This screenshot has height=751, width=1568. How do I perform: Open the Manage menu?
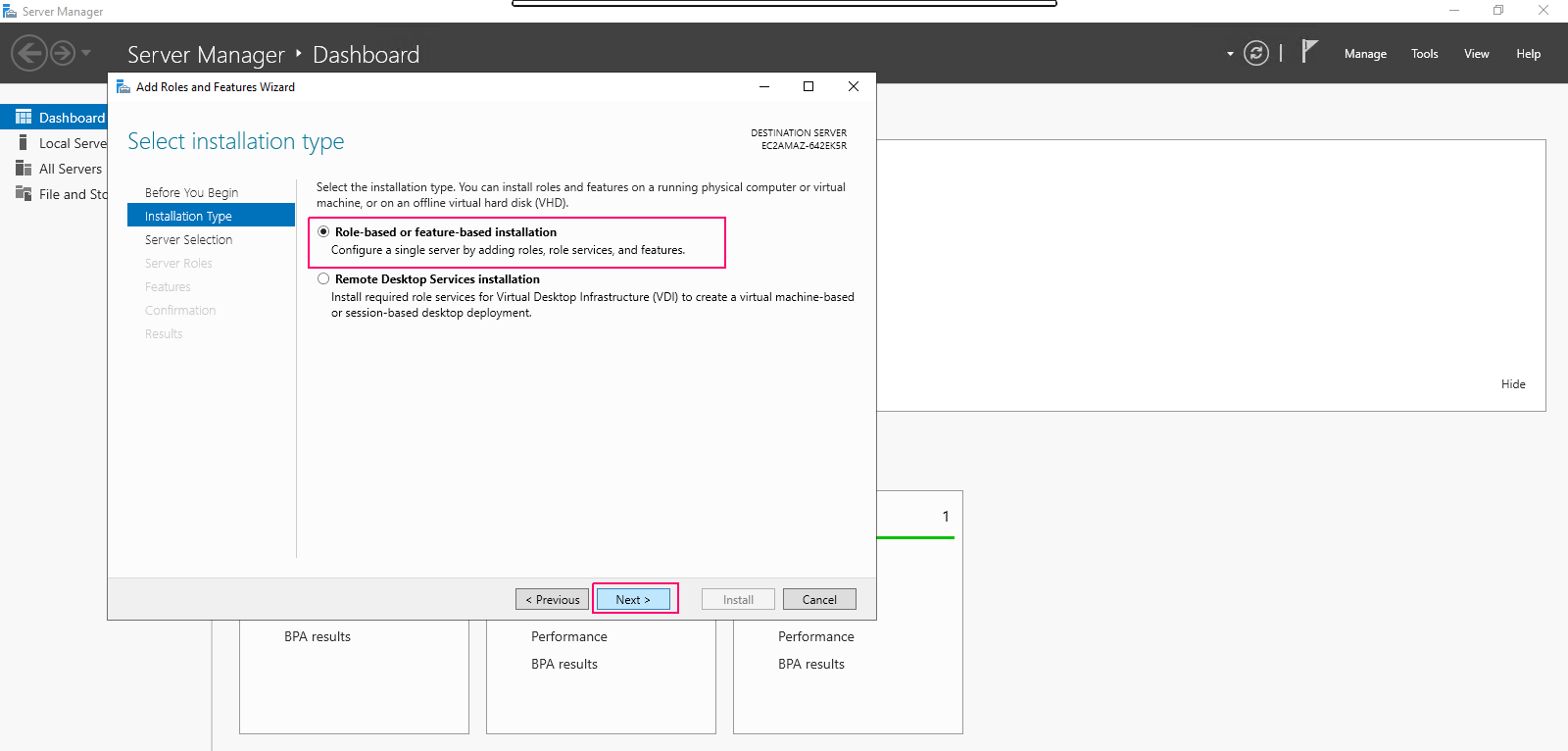[x=1365, y=54]
